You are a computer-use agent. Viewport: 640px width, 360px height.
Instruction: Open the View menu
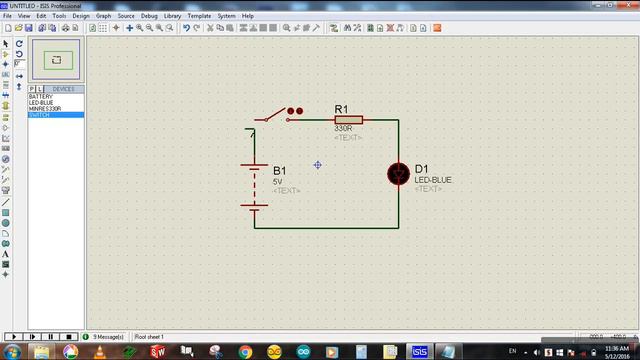pyautogui.click(x=24, y=16)
